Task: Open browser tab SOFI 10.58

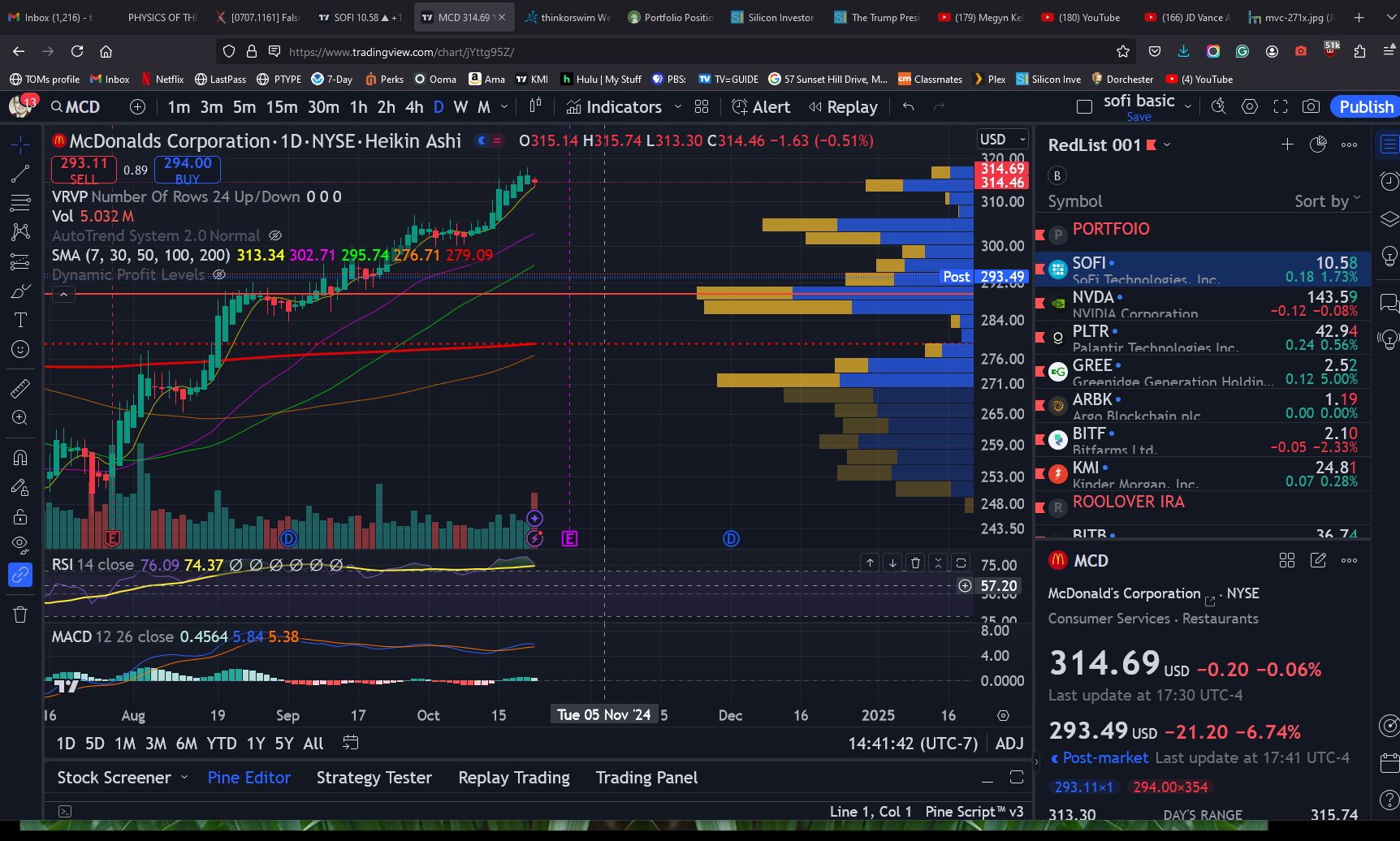Action: (360, 17)
